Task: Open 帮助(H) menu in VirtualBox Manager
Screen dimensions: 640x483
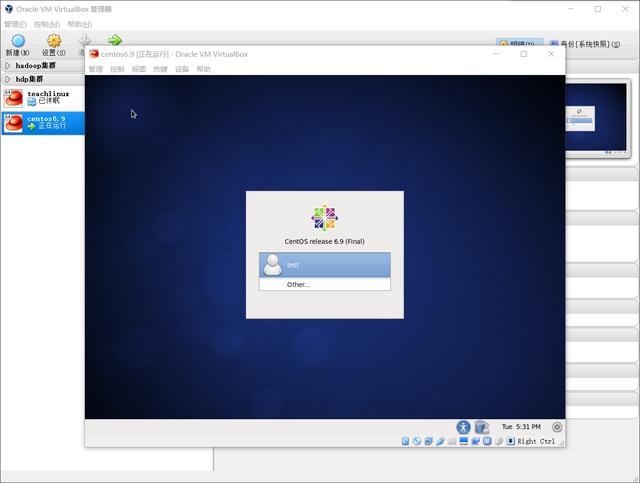Action: [80, 24]
